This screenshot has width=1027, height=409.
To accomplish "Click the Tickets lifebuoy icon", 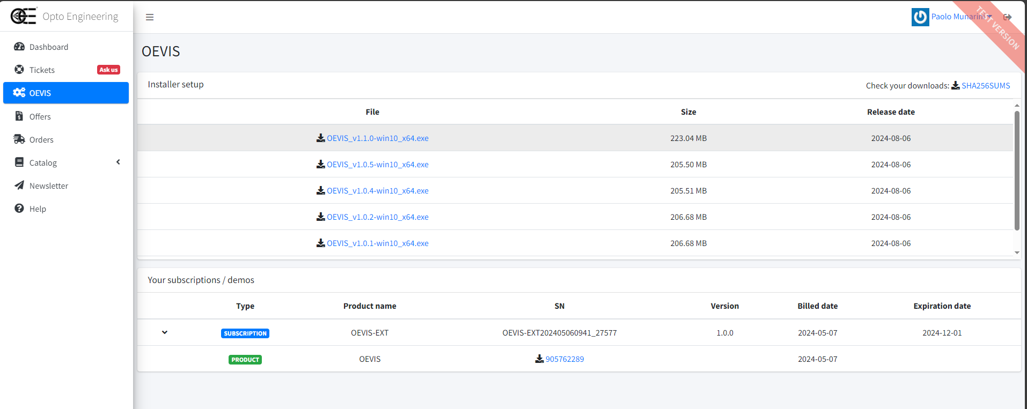I will (19, 70).
